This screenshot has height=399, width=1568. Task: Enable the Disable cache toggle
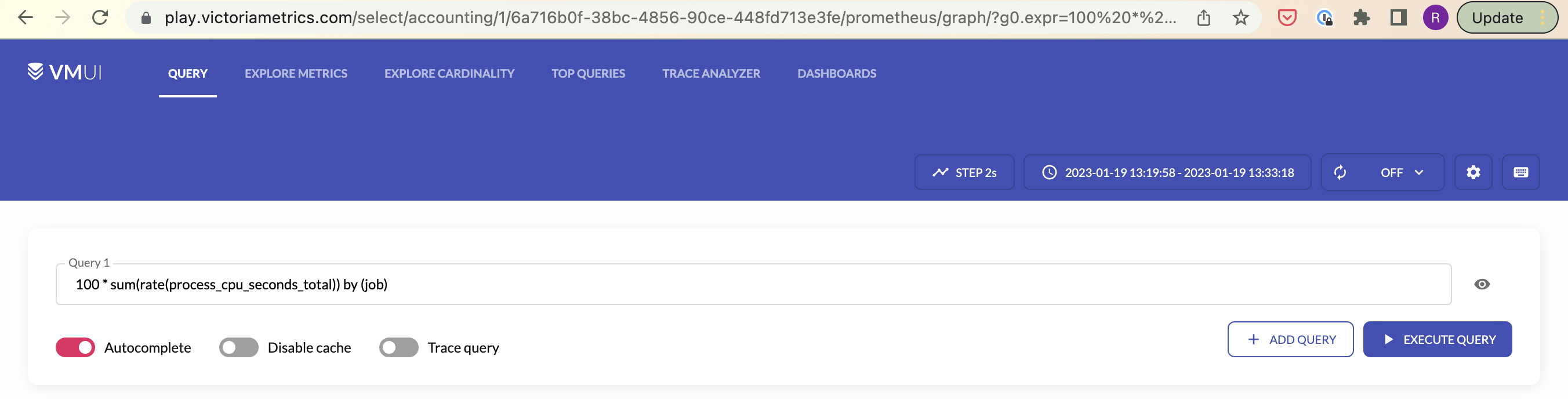click(x=238, y=347)
